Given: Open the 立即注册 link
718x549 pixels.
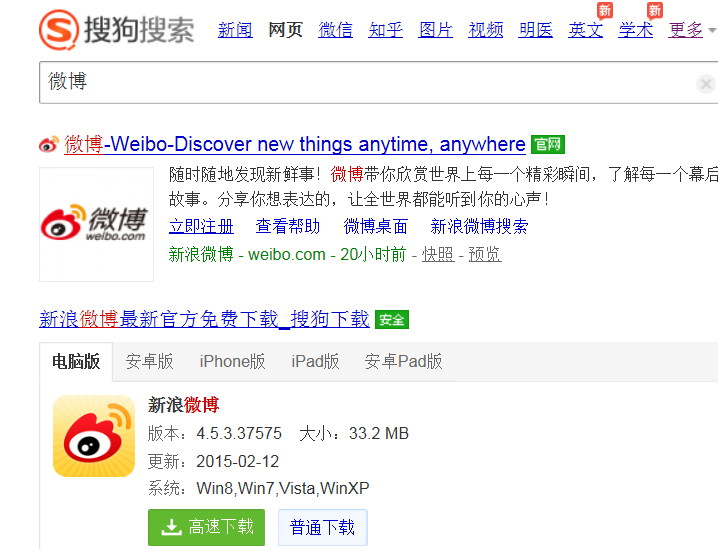Looking at the screenshot, I should coord(201,226).
